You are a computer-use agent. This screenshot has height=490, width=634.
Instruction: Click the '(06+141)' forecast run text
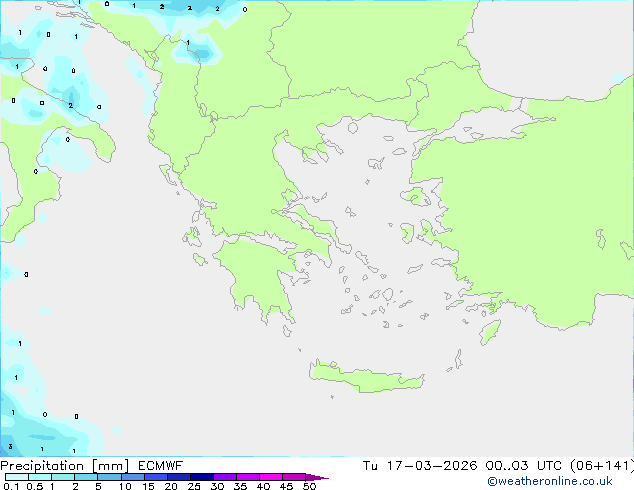click(x=602, y=466)
